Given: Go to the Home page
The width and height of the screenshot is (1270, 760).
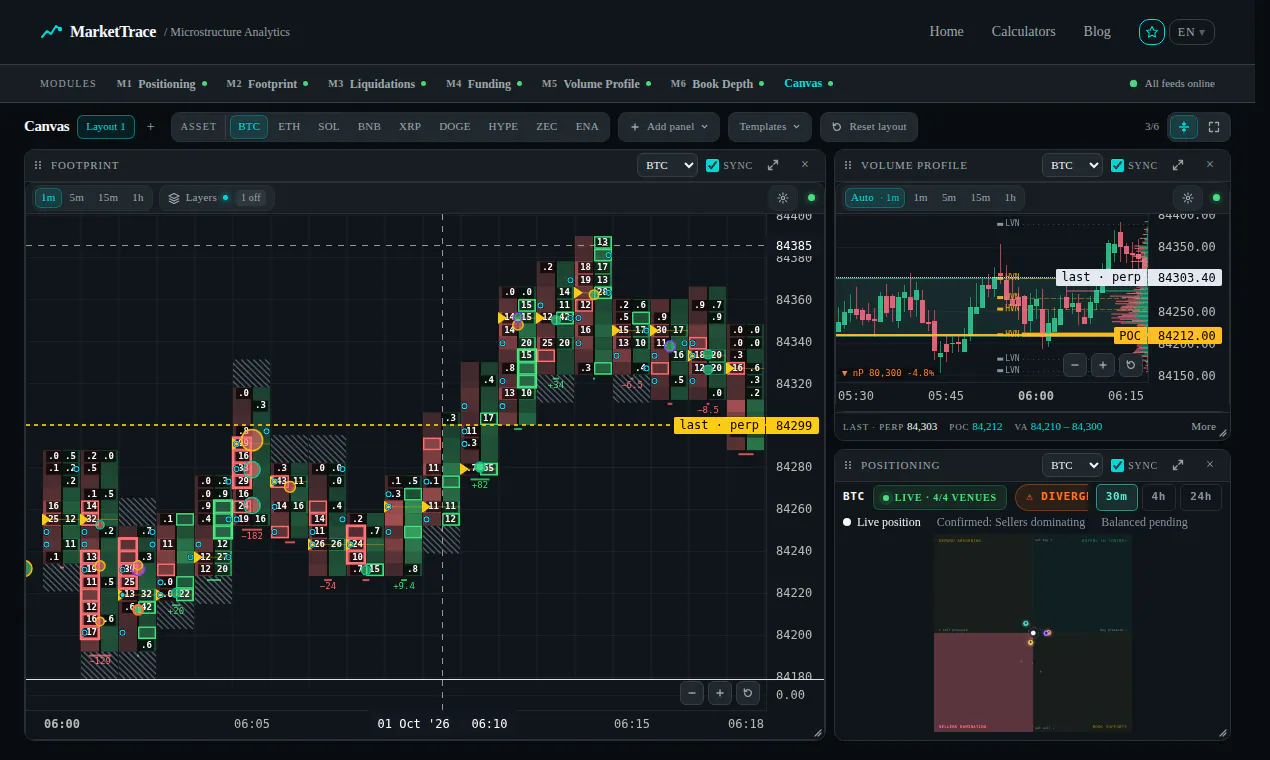Looking at the screenshot, I should (x=946, y=32).
